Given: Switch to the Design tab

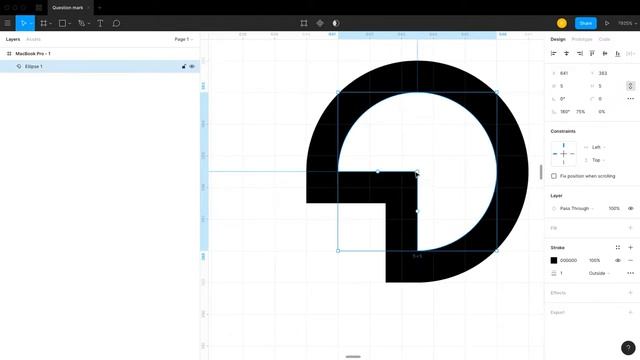Looking at the screenshot, I should (558, 39).
